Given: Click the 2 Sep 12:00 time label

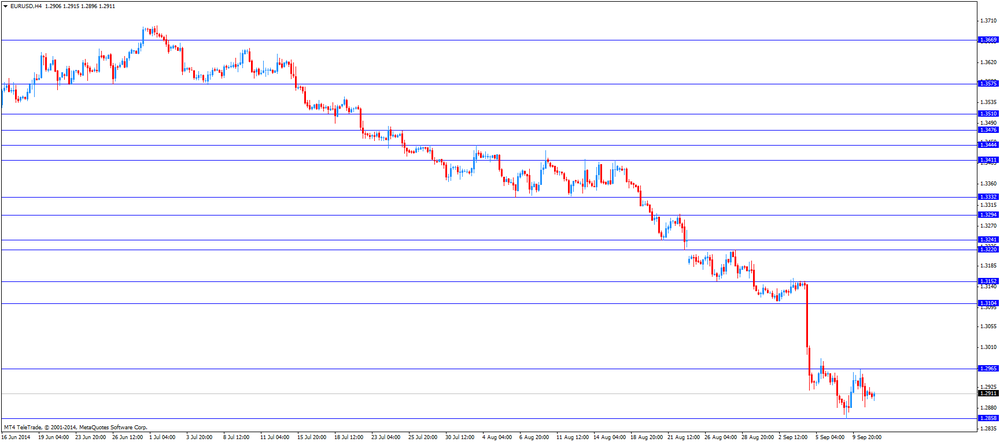Looking at the screenshot, I should coord(792,438).
